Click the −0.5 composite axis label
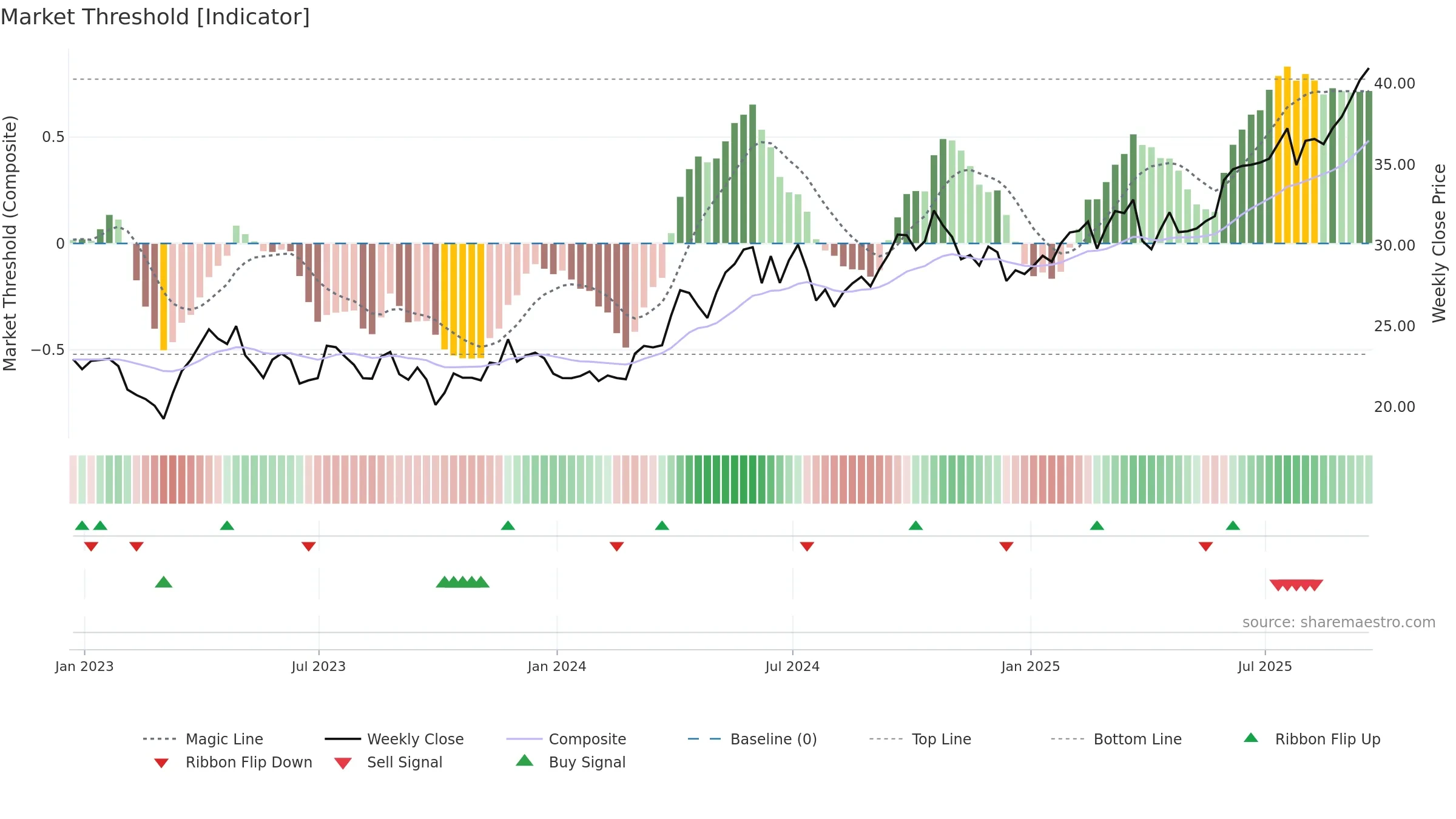1456x819 pixels. (48, 350)
